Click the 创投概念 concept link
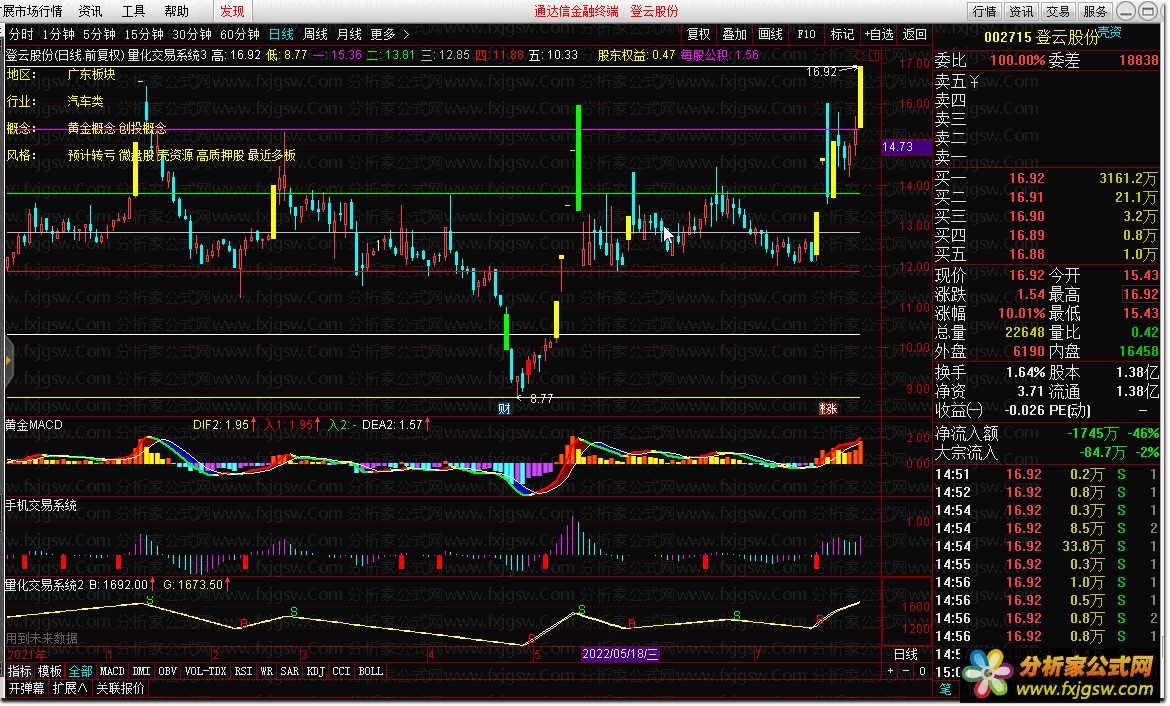This screenshot has width=1170, height=706. (143, 128)
